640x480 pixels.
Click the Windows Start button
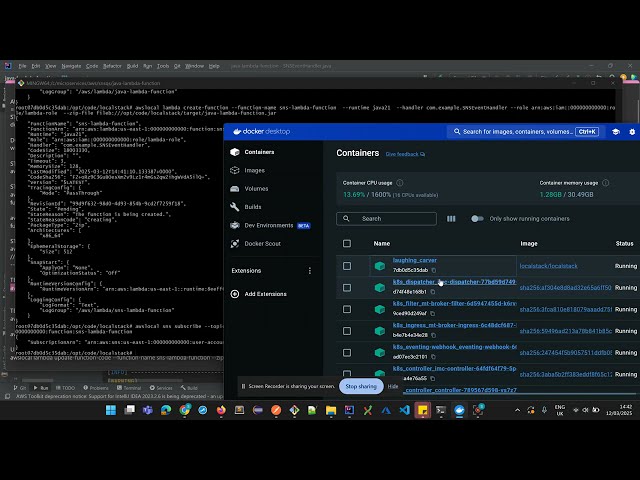pyautogui.click(x=111, y=410)
